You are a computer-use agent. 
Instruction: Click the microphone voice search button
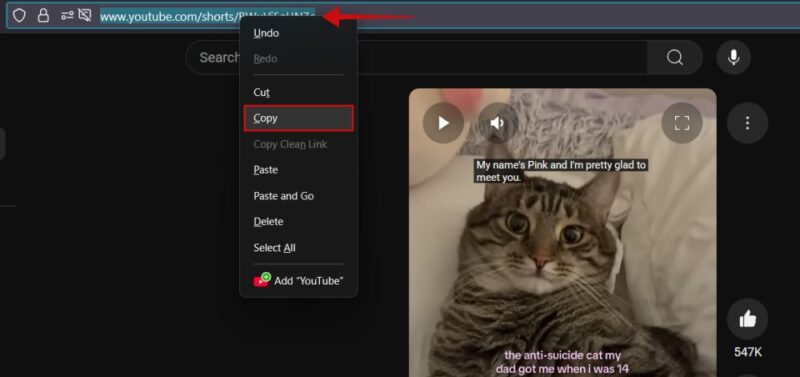click(x=734, y=57)
